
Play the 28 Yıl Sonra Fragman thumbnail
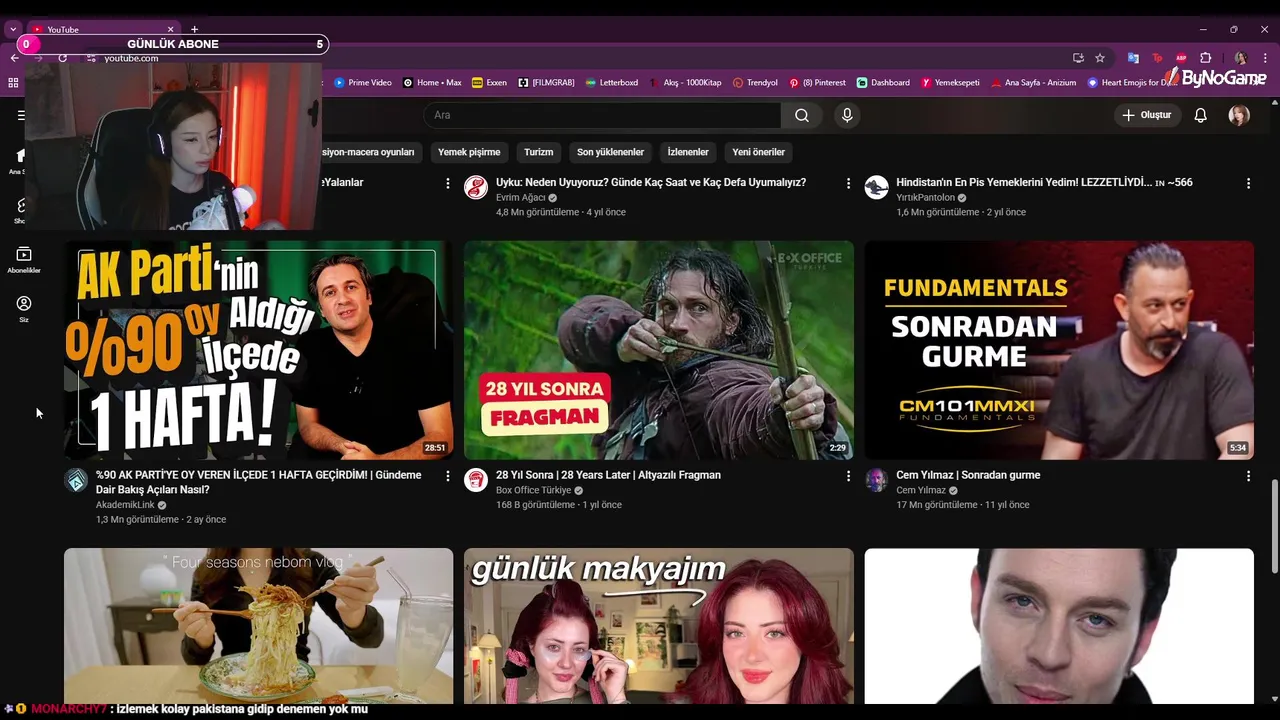click(659, 350)
